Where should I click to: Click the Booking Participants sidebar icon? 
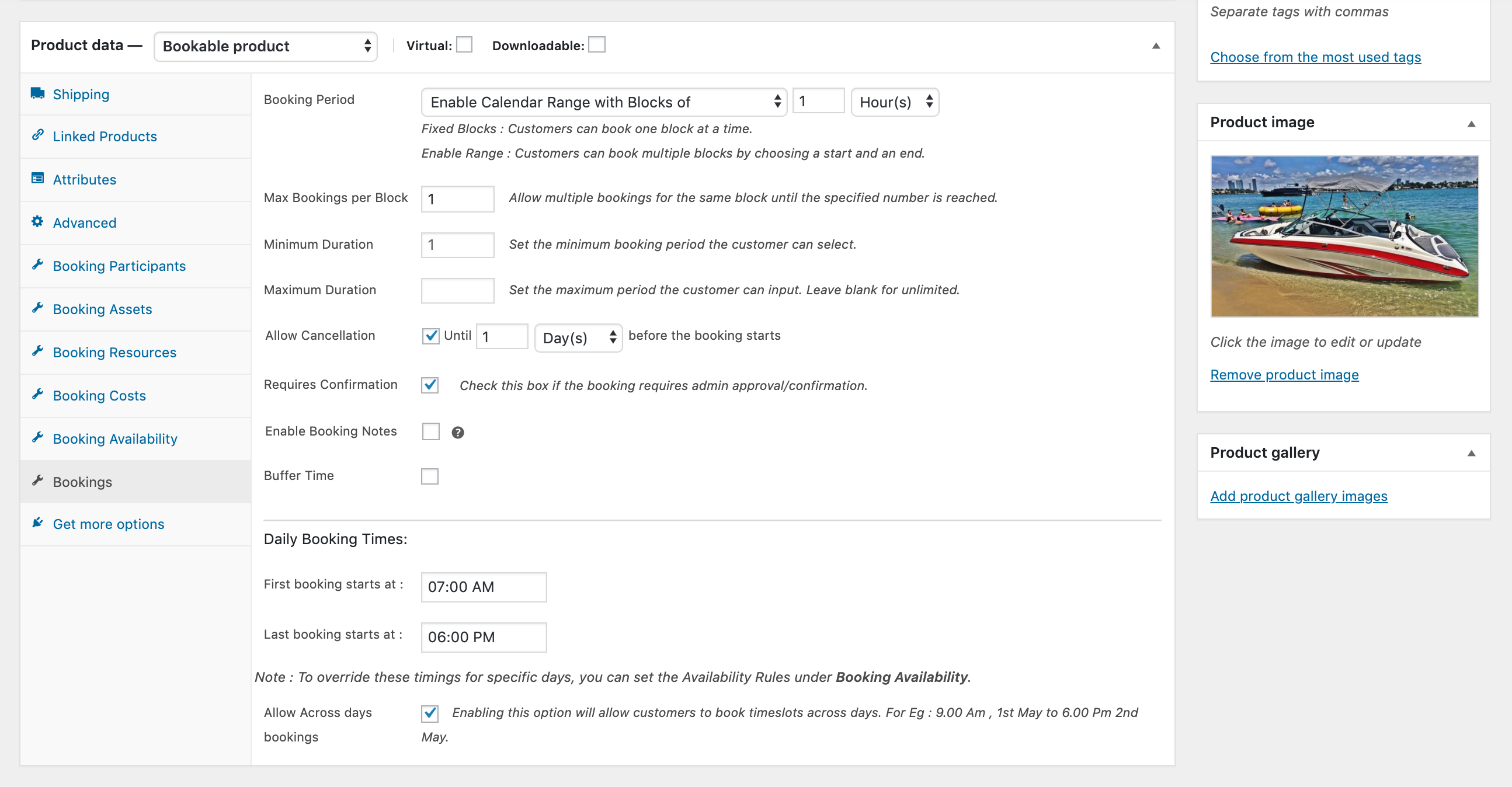coord(39,265)
